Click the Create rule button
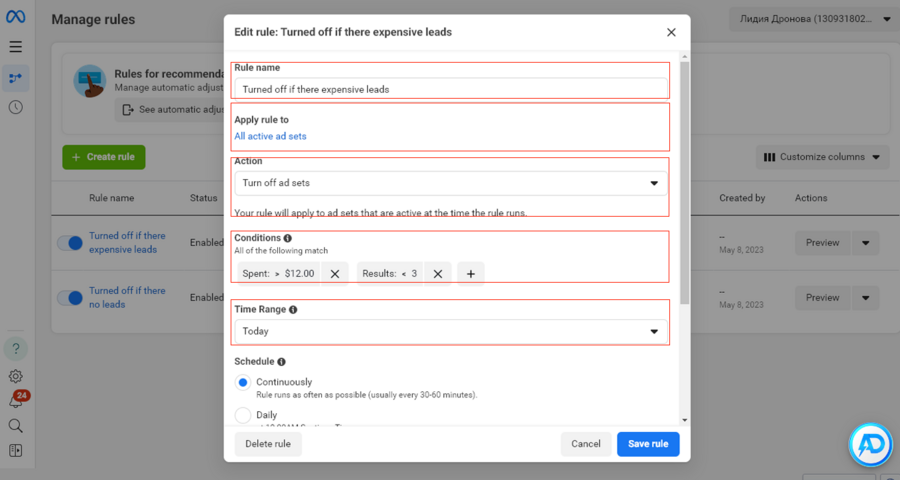Screen dimensions: 900x480 coord(104,157)
